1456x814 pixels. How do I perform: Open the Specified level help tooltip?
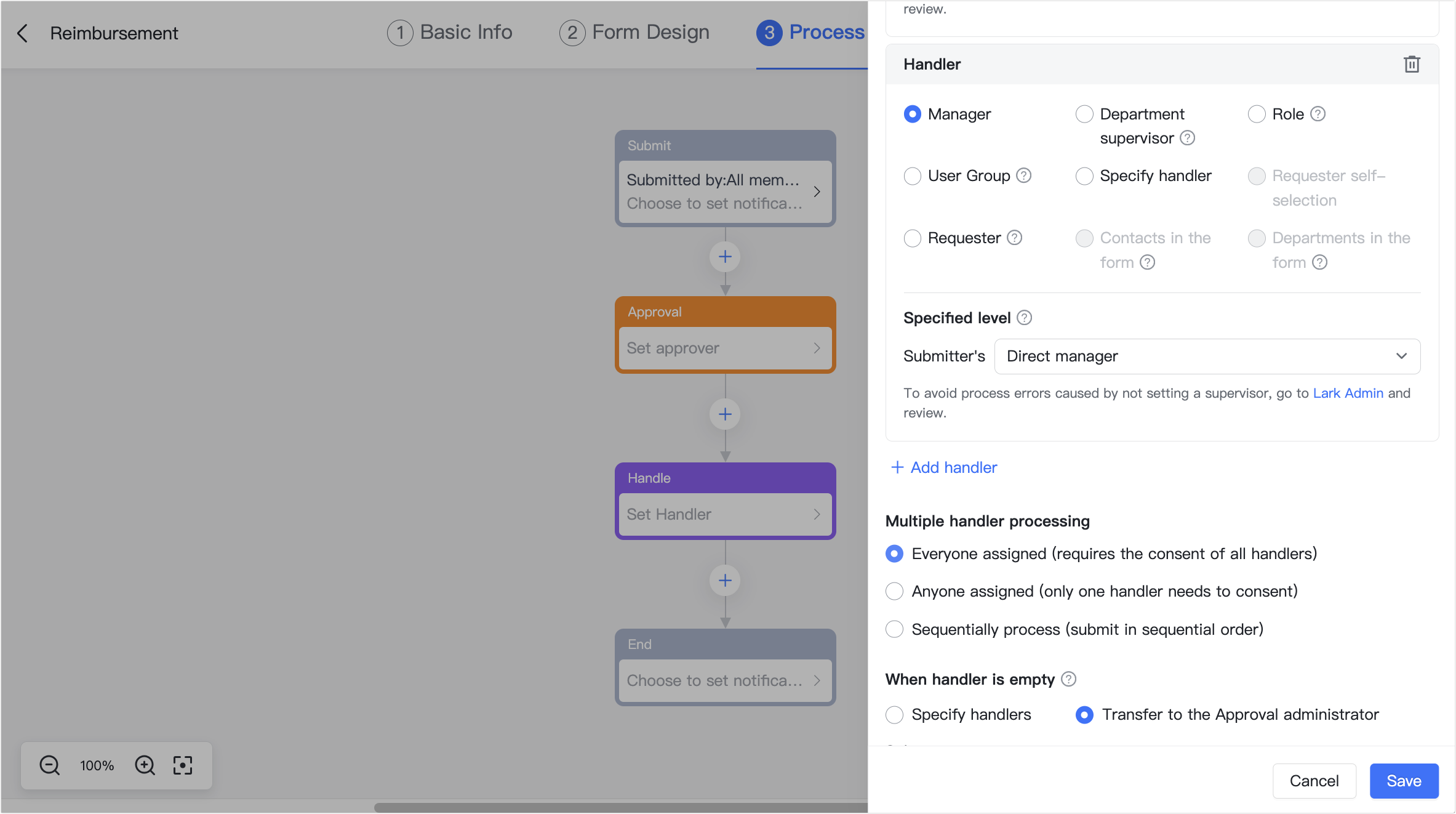pos(1024,318)
